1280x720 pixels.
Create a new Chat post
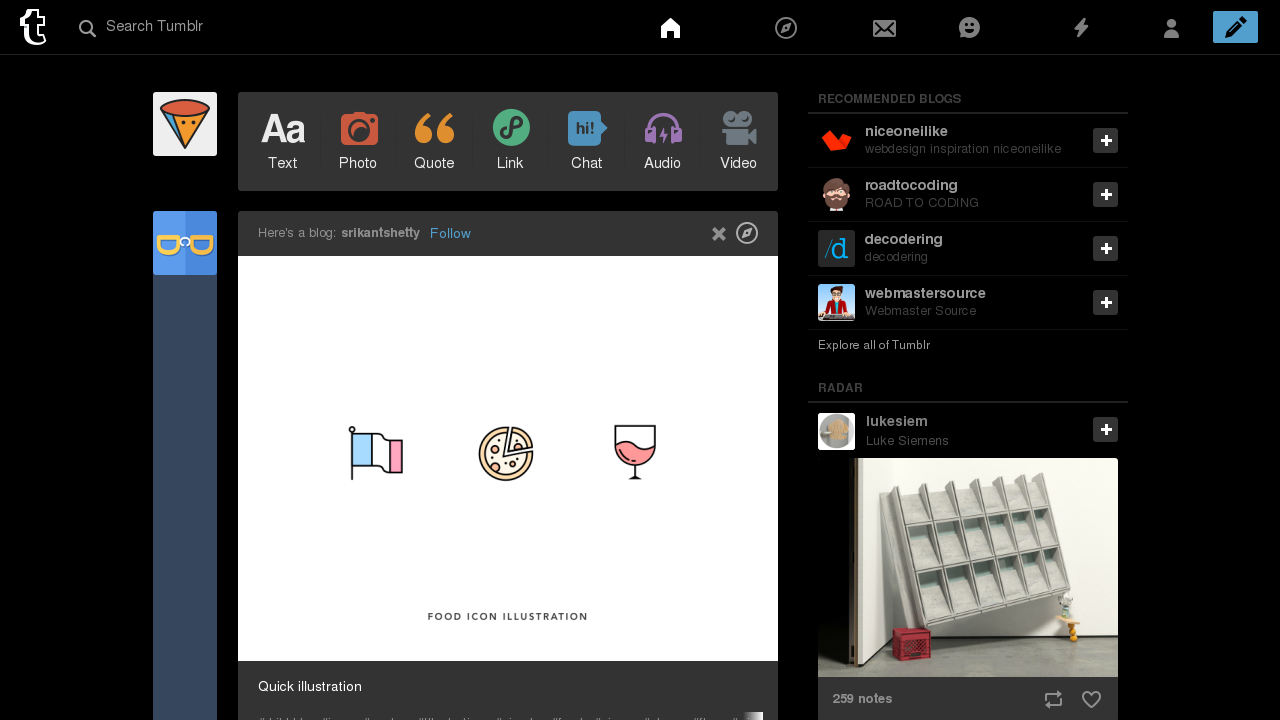point(586,141)
